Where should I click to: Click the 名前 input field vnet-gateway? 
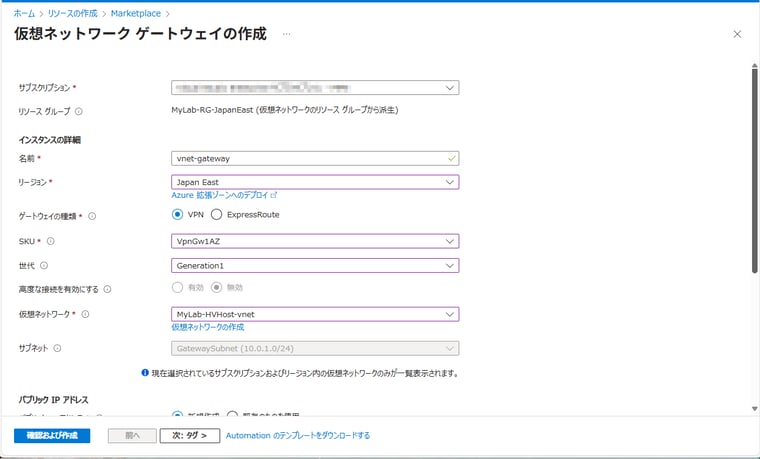315,158
